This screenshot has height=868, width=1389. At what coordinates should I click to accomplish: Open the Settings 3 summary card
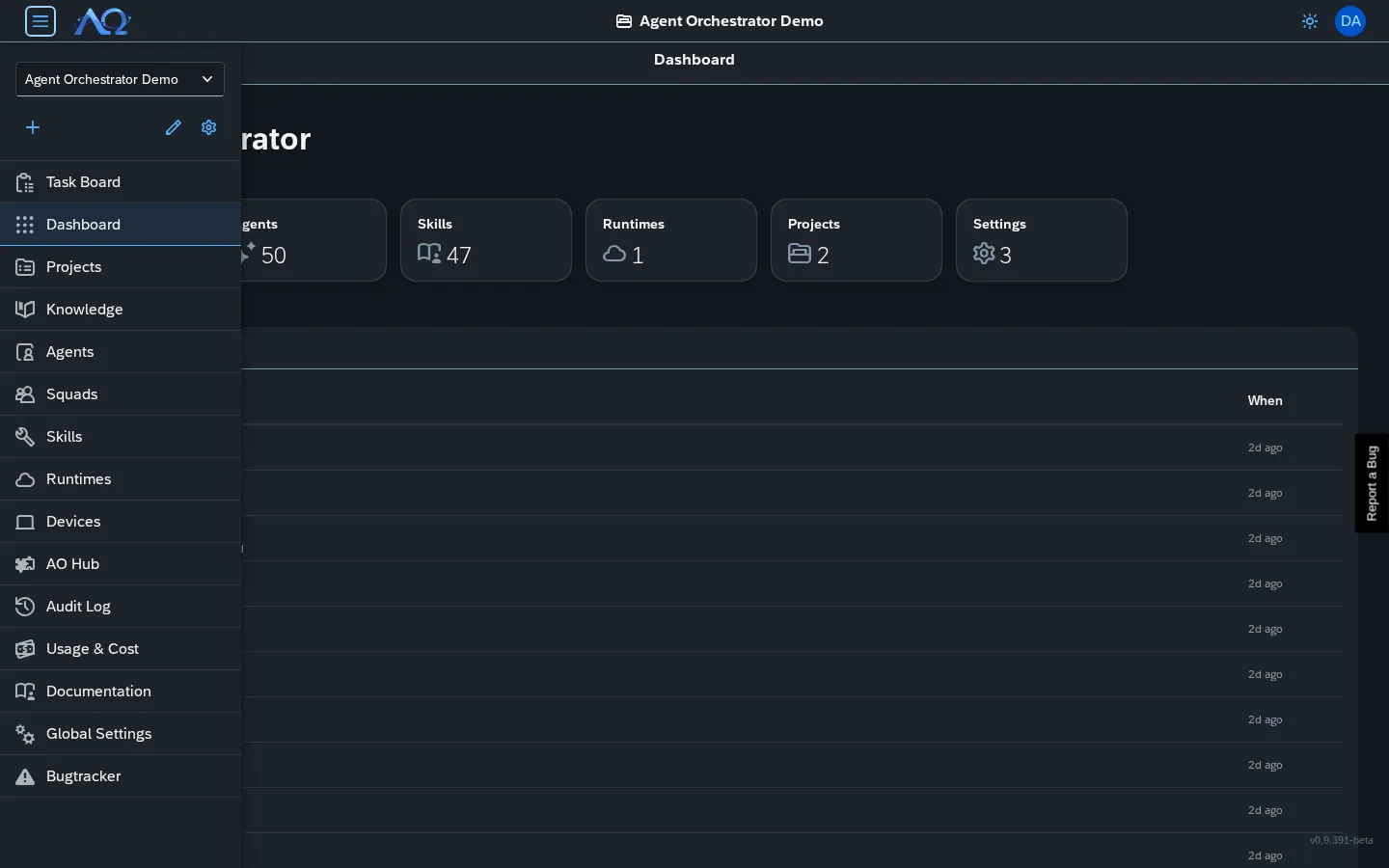1042,240
